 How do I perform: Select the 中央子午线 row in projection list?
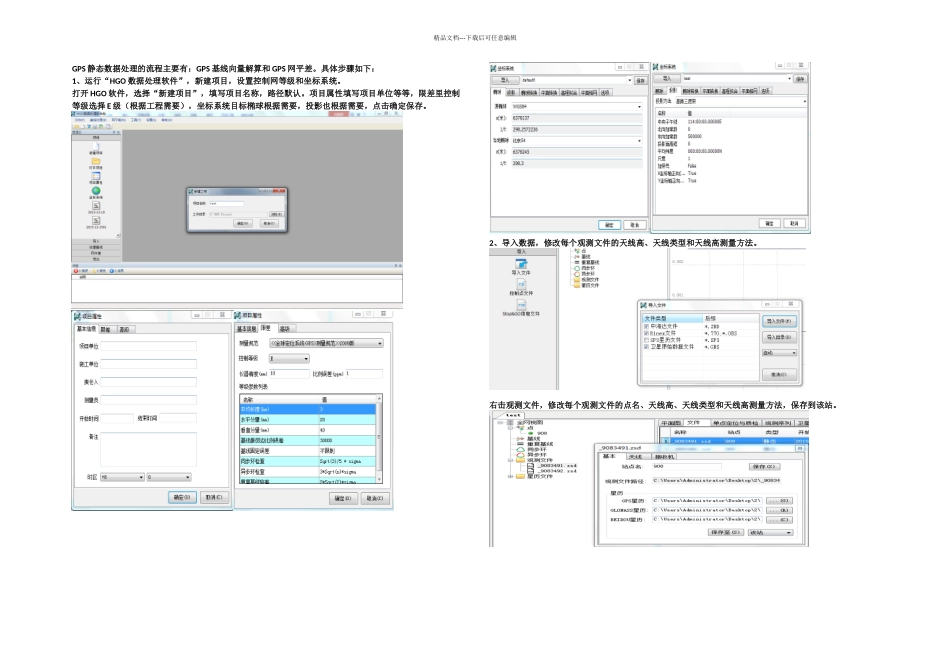(x=730, y=122)
